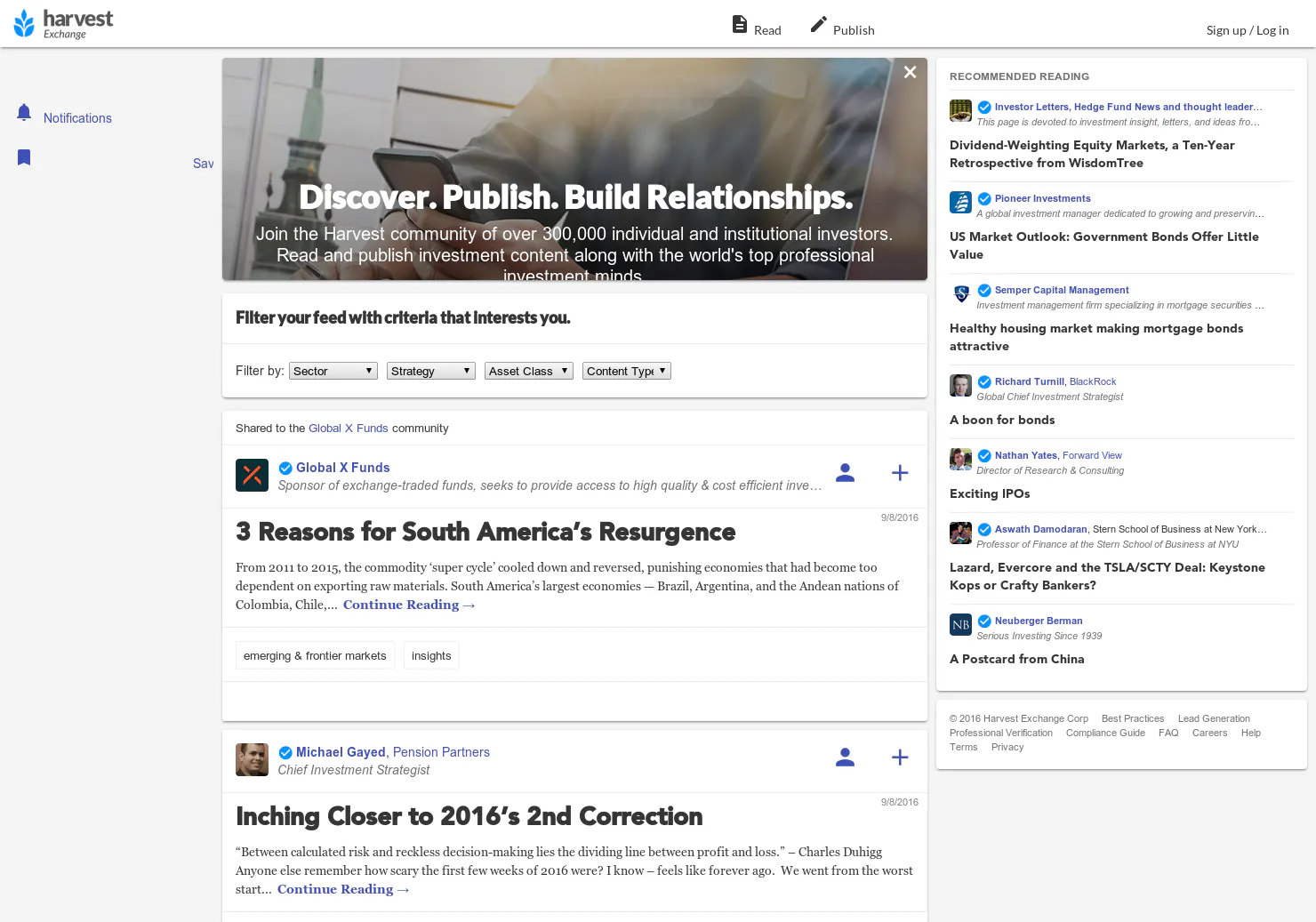Screen dimensions: 1316x922
Task: Click verified badge beside Michael Gayed
Action: 285,753
